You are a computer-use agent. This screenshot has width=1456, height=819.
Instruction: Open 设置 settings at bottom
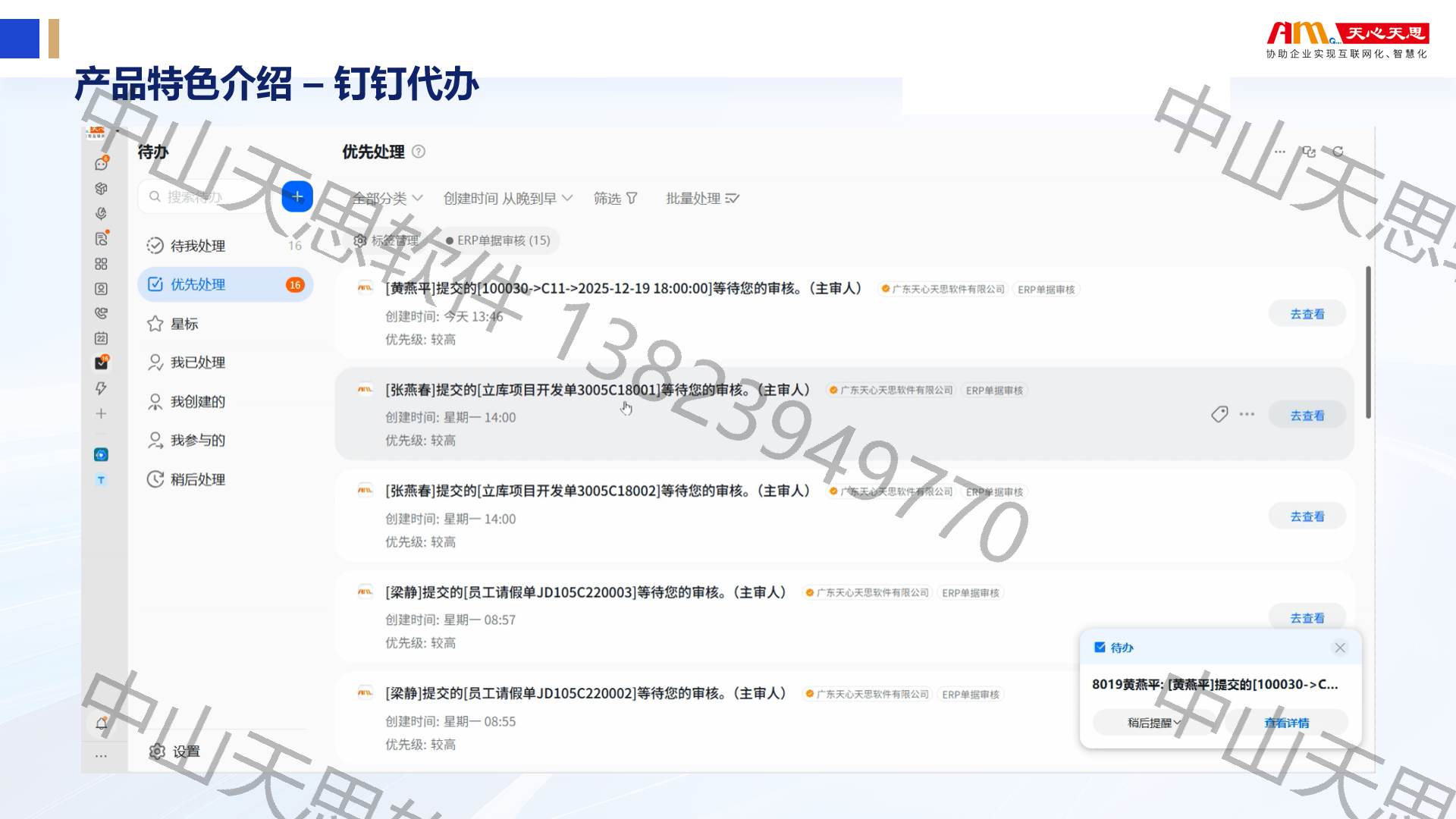pyautogui.click(x=175, y=752)
